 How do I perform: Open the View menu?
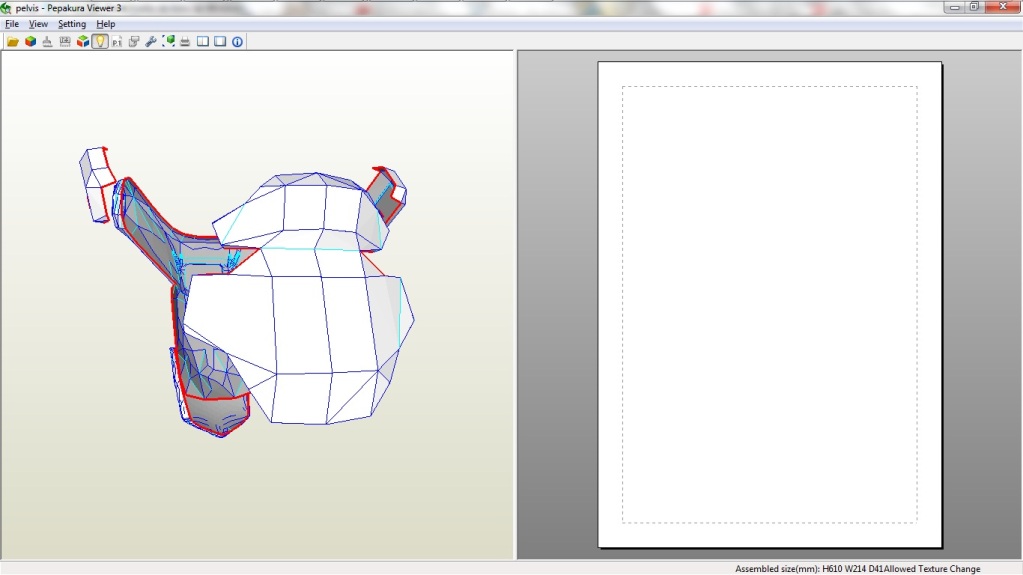coord(38,23)
